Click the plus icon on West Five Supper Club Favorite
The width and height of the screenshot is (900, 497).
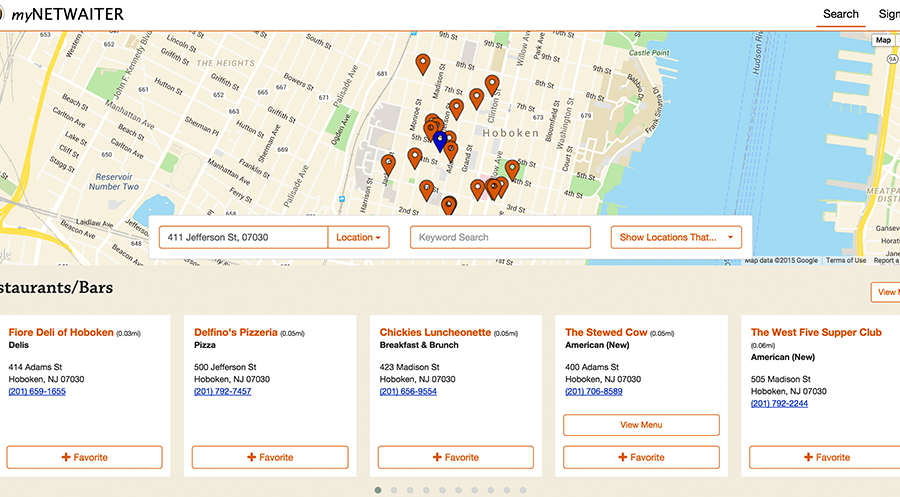tap(808, 457)
